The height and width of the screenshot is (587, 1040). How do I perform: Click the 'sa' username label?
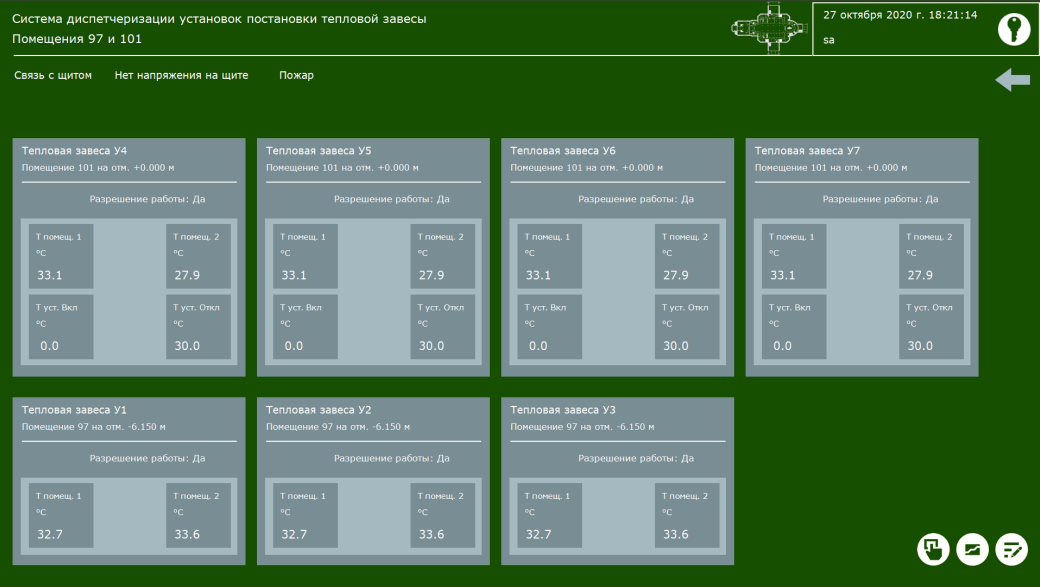[829, 40]
